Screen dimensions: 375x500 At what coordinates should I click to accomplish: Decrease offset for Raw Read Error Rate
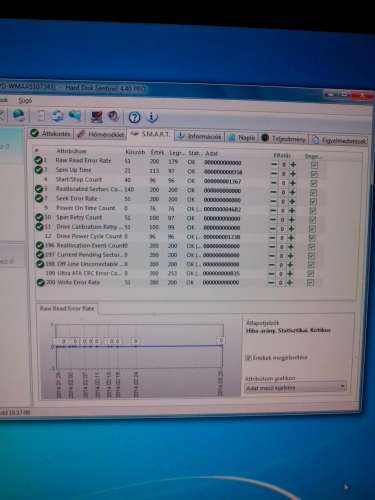click(x=274, y=164)
